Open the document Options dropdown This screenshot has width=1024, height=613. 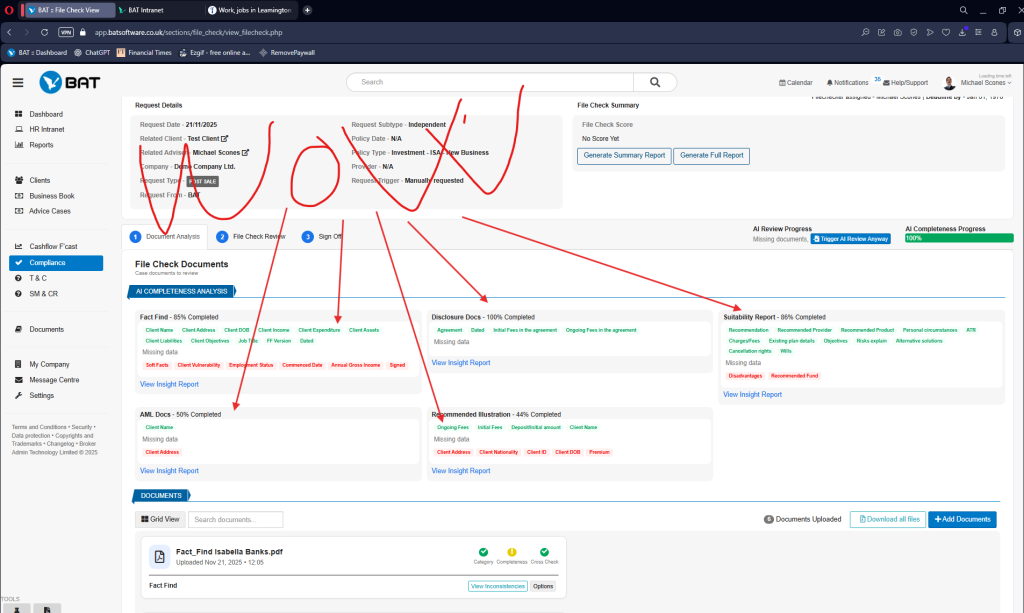(x=543, y=586)
